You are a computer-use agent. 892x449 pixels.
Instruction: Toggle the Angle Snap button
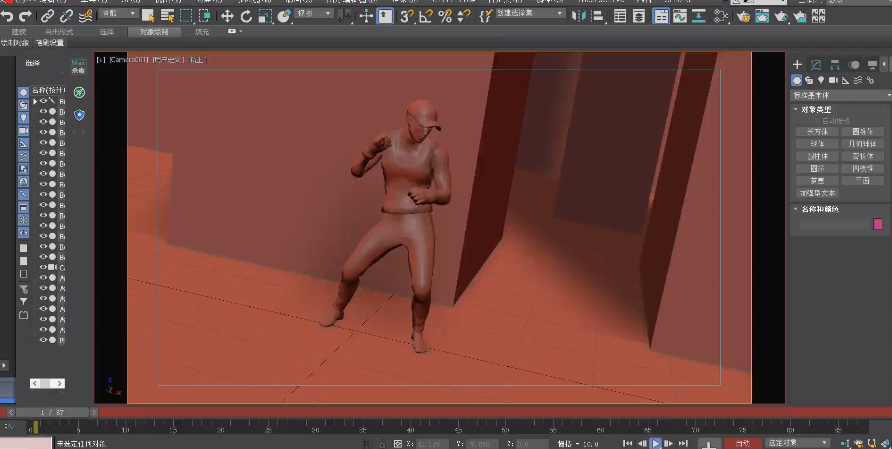[x=426, y=16]
